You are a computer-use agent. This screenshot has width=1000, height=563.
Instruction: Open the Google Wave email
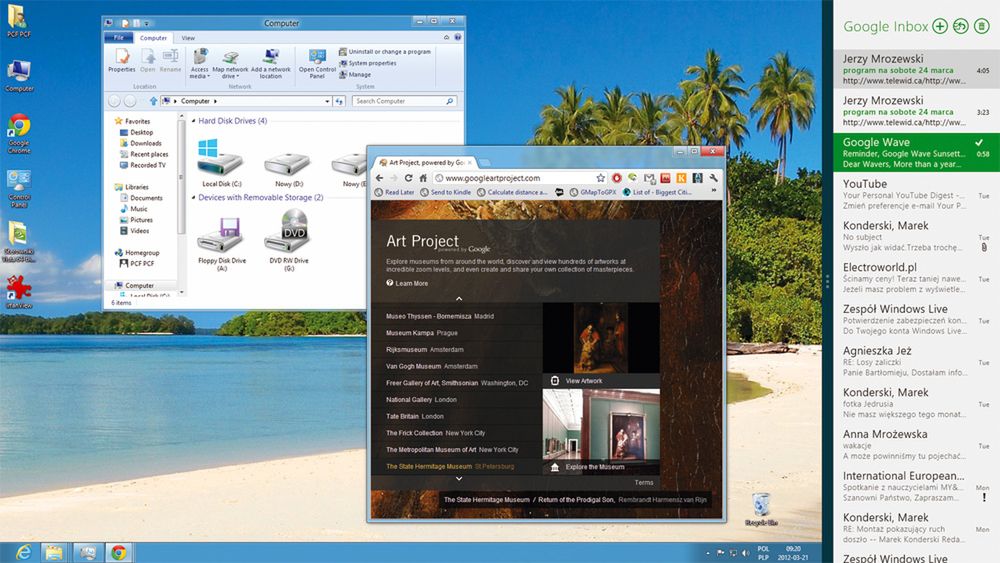916,152
